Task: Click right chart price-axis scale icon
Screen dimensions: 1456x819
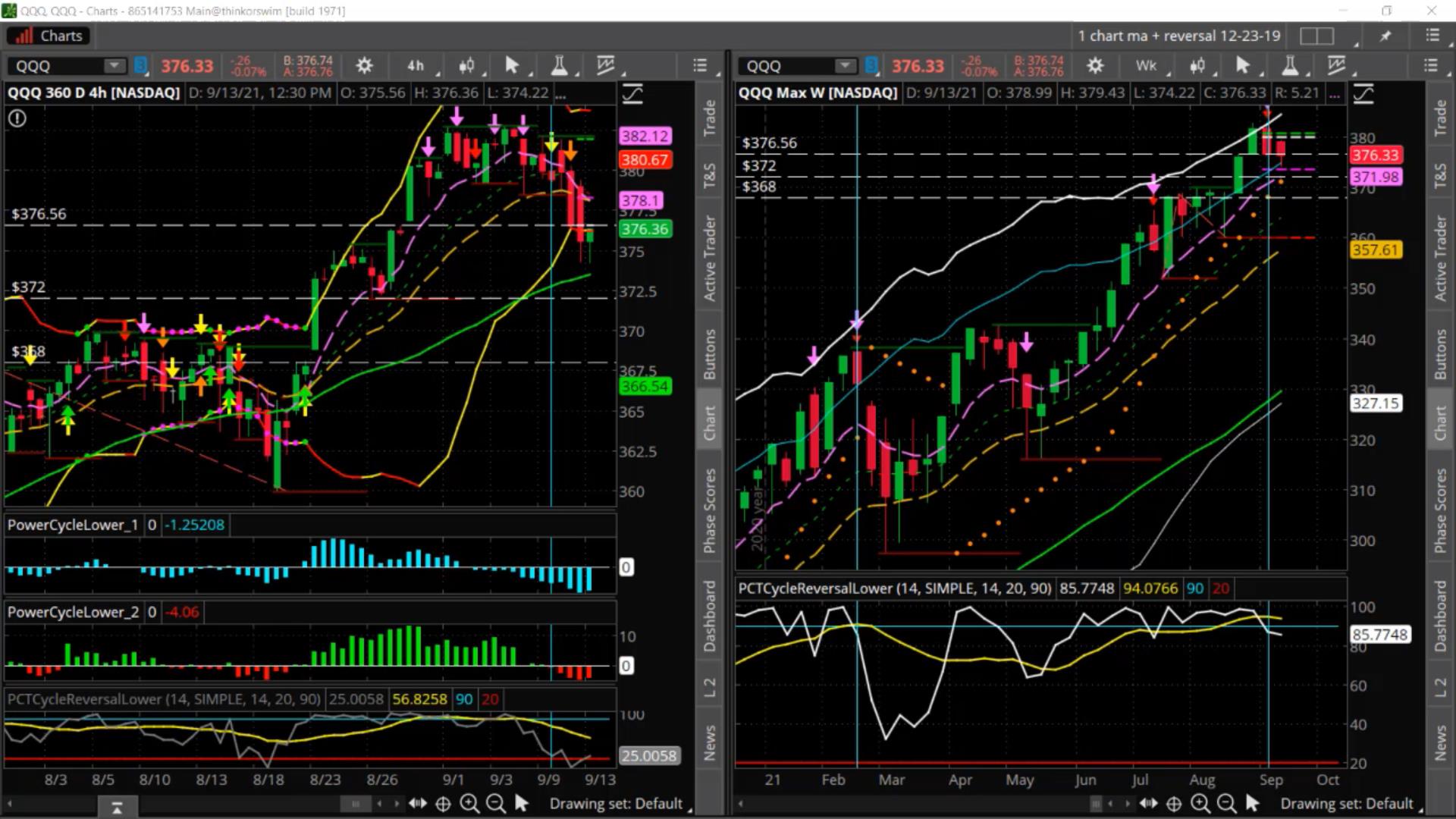Action: point(1363,94)
